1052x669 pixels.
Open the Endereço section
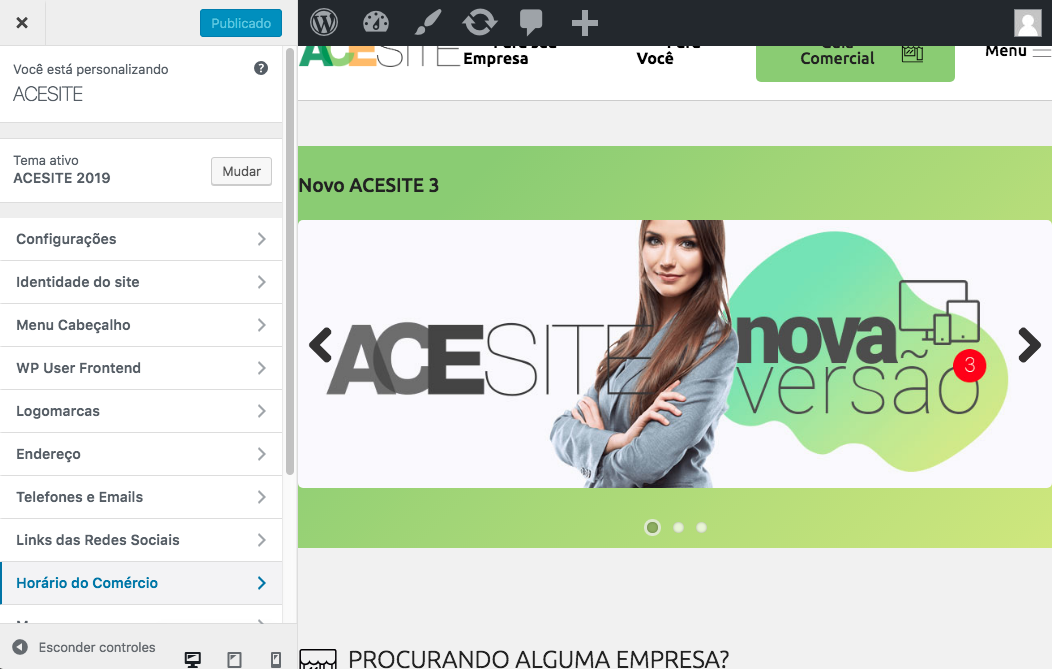141,454
